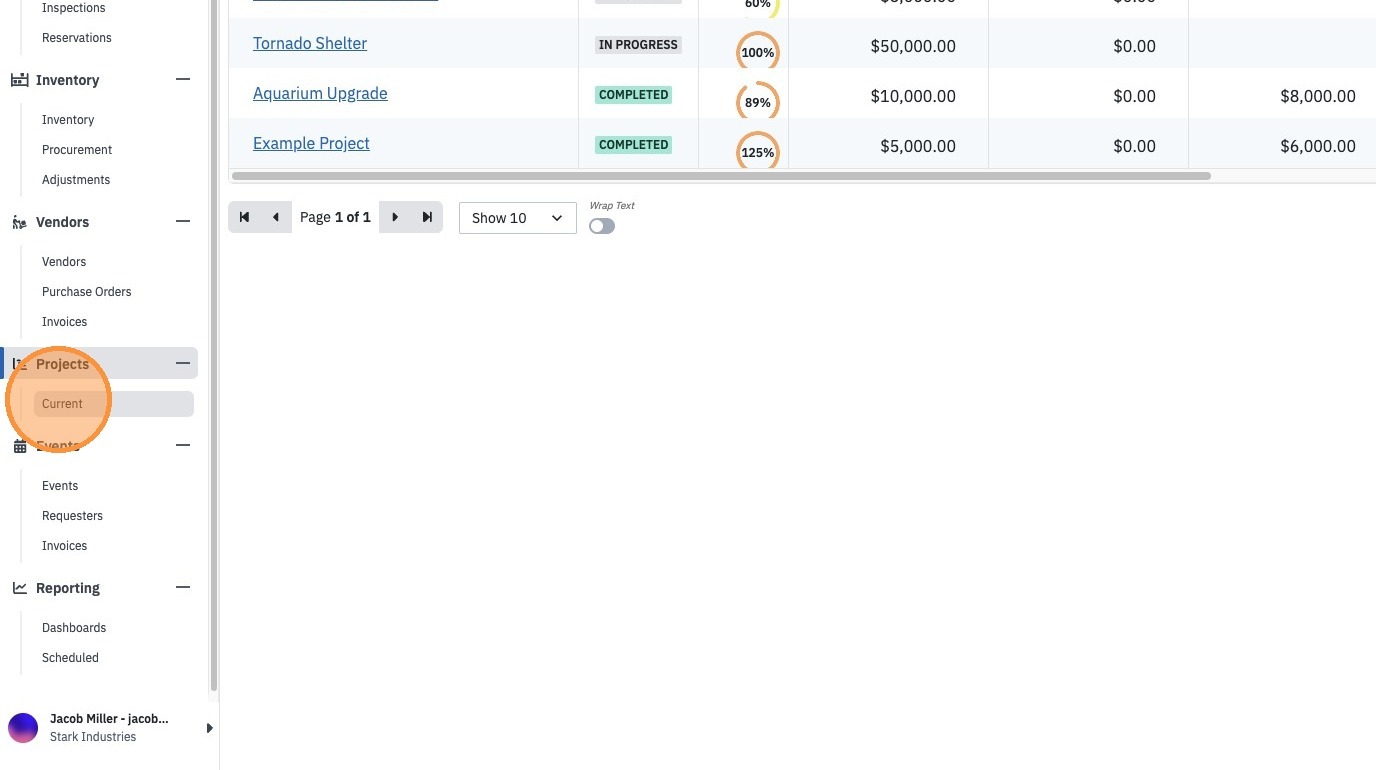Viewport: 1376px width, 770px height.
Task: Click the Inventory section icon
Action: click(19, 80)
